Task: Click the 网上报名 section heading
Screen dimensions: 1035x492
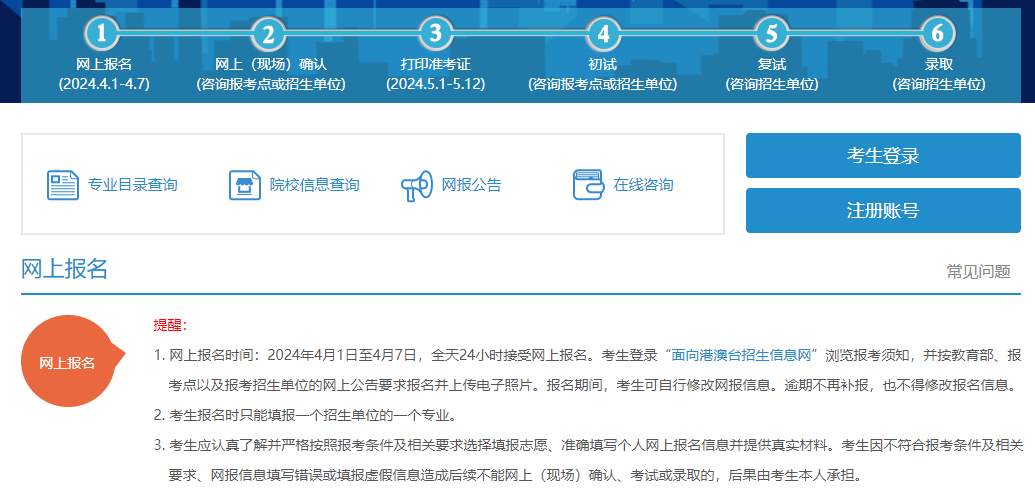Action: click(64, 269)
